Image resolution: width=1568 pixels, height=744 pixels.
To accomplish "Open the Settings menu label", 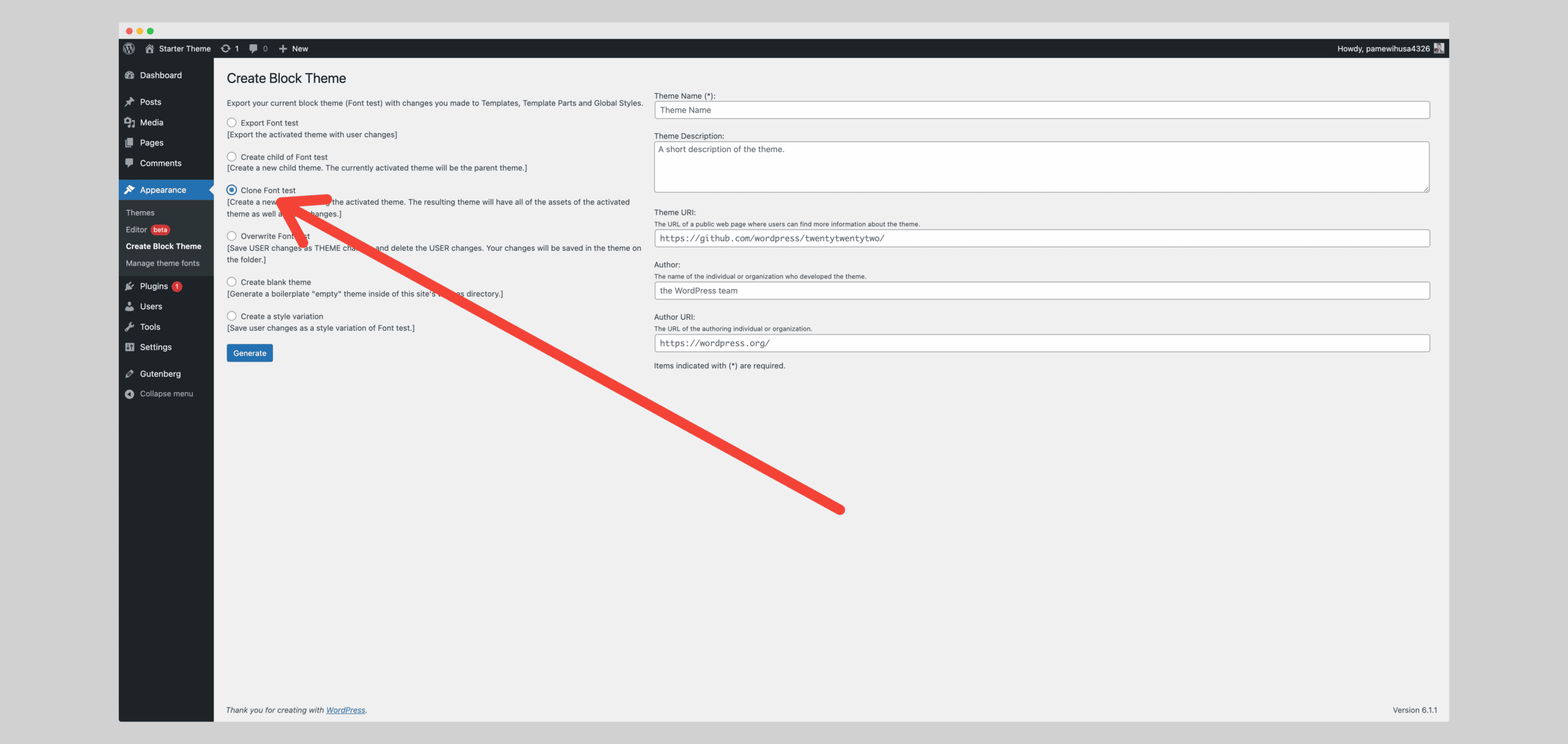I will [156, 347].
